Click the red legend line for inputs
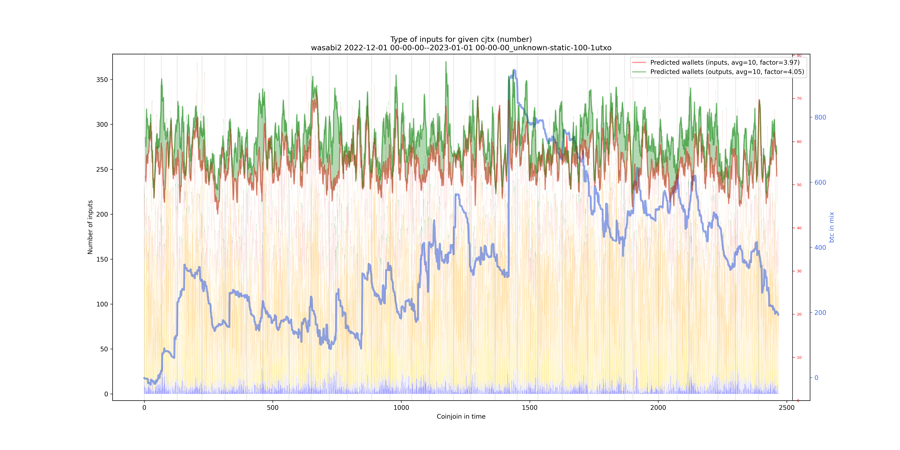This screenshot has height=450, width=900. [639, 63]
